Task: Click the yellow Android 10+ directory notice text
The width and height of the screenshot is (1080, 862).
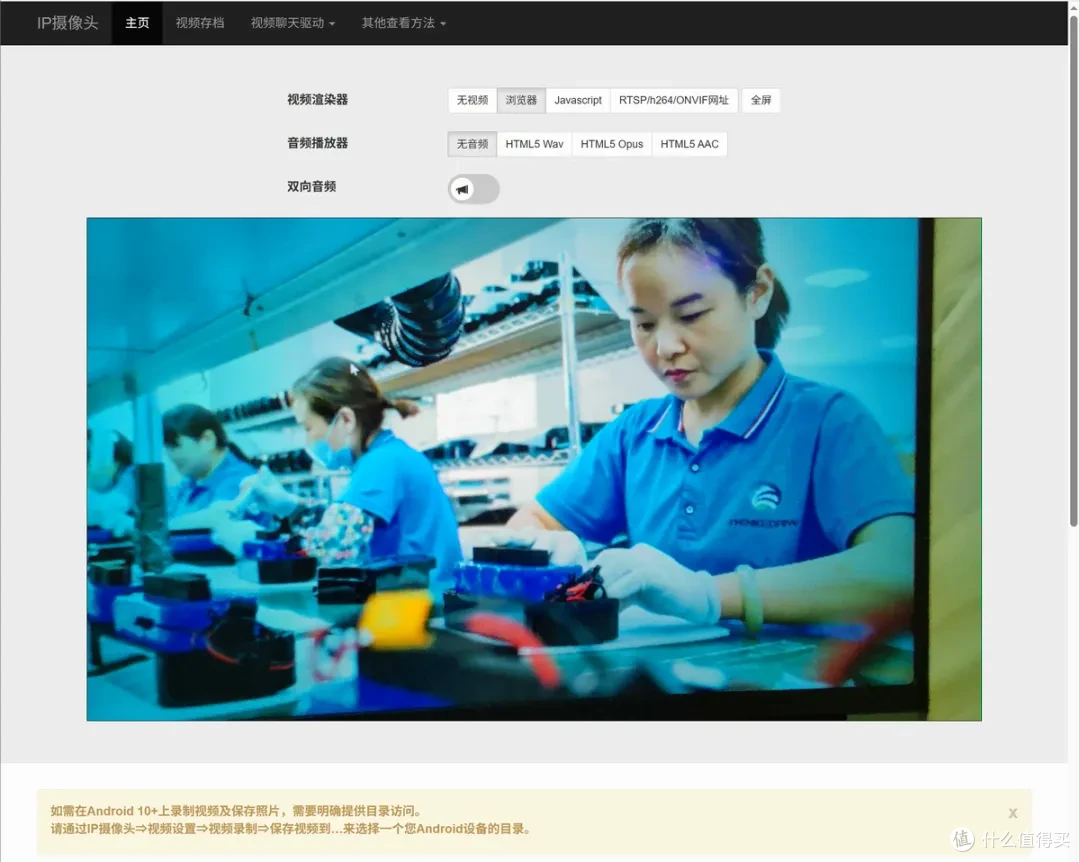Action: point(291,820)
